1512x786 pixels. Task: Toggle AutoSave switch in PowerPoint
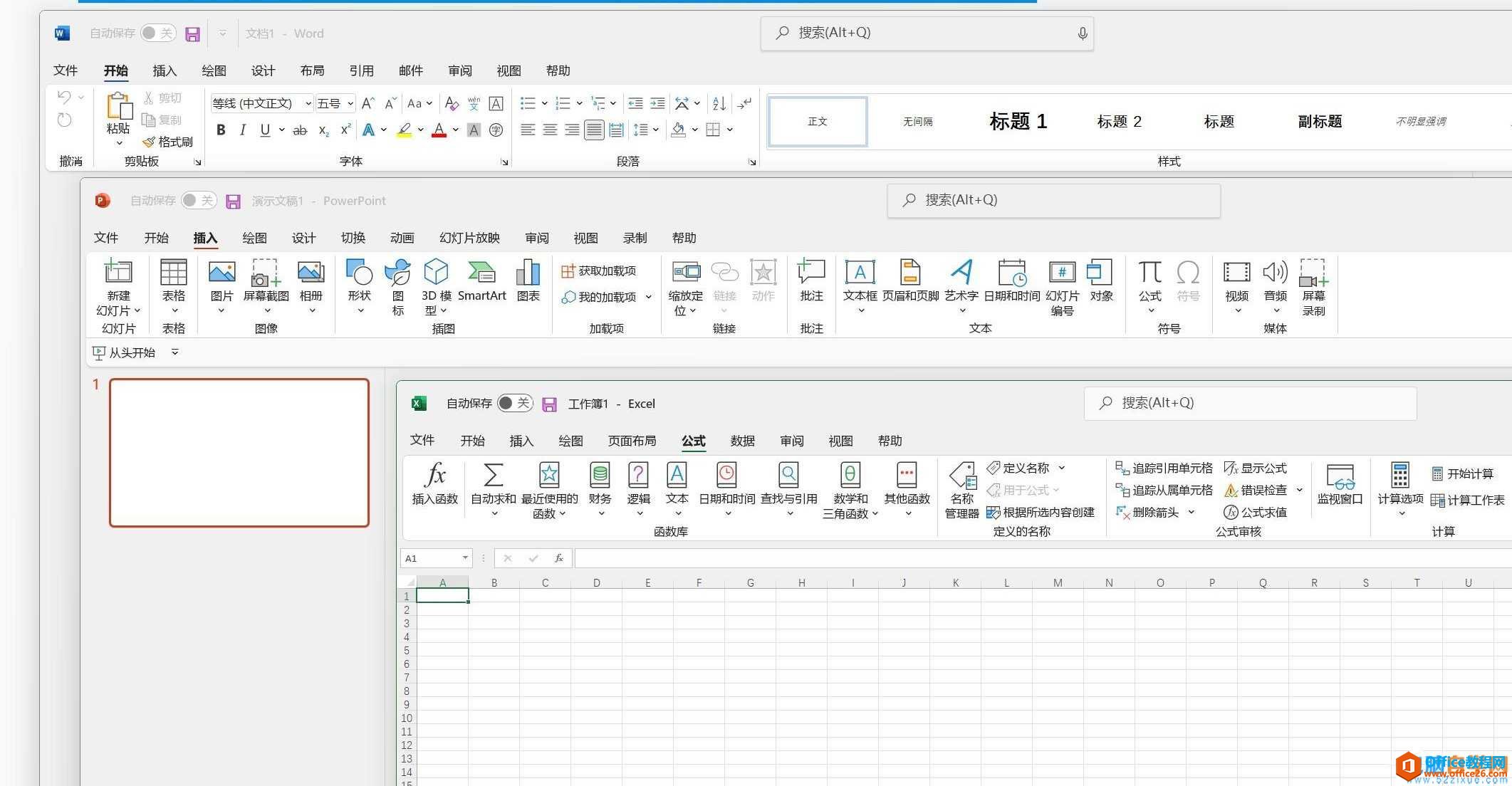pos(199,201)
